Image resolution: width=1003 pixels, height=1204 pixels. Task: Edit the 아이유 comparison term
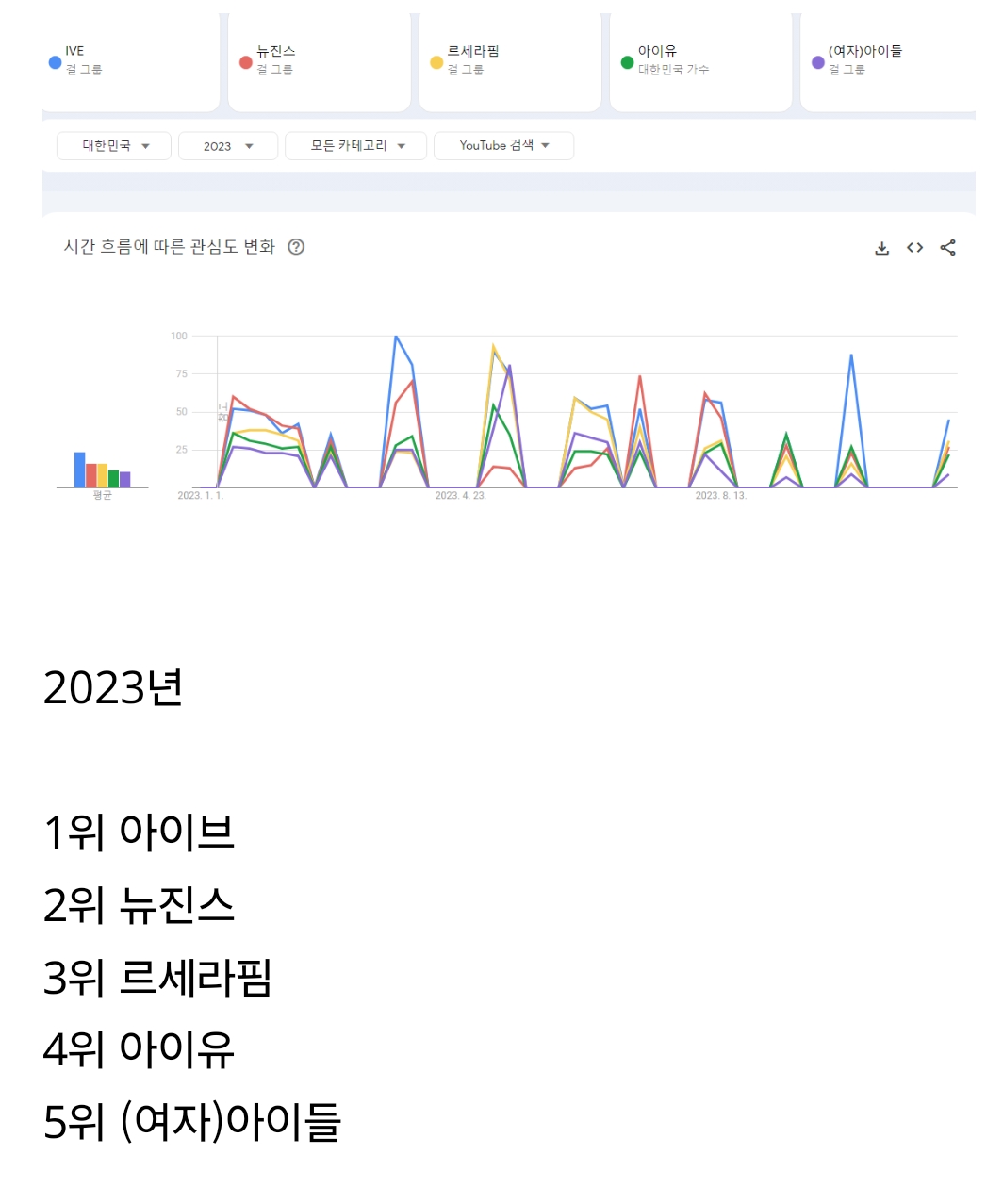[701, 62]
